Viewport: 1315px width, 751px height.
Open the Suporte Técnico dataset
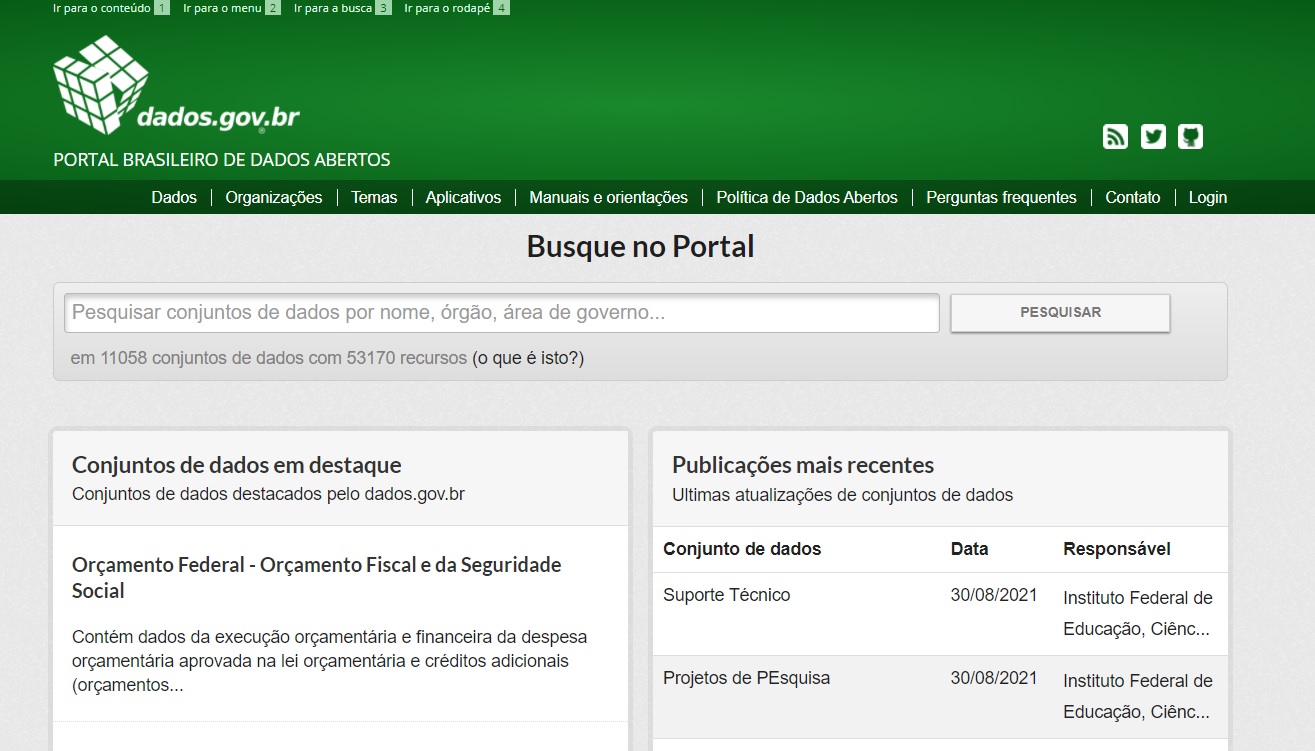click(726, 595)
